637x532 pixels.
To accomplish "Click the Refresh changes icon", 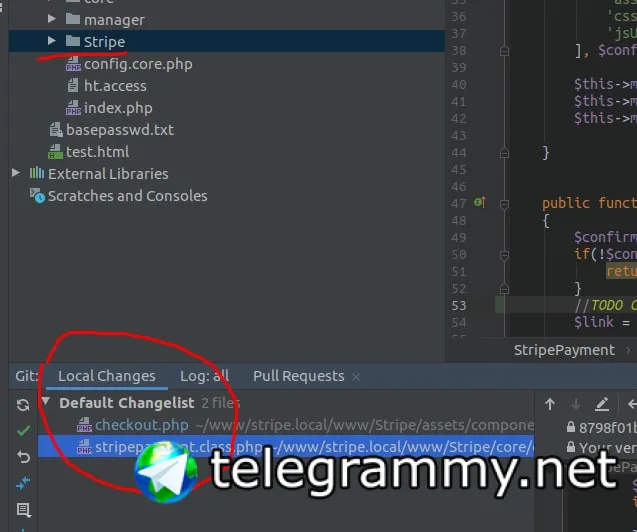I will tap(23, 404).
